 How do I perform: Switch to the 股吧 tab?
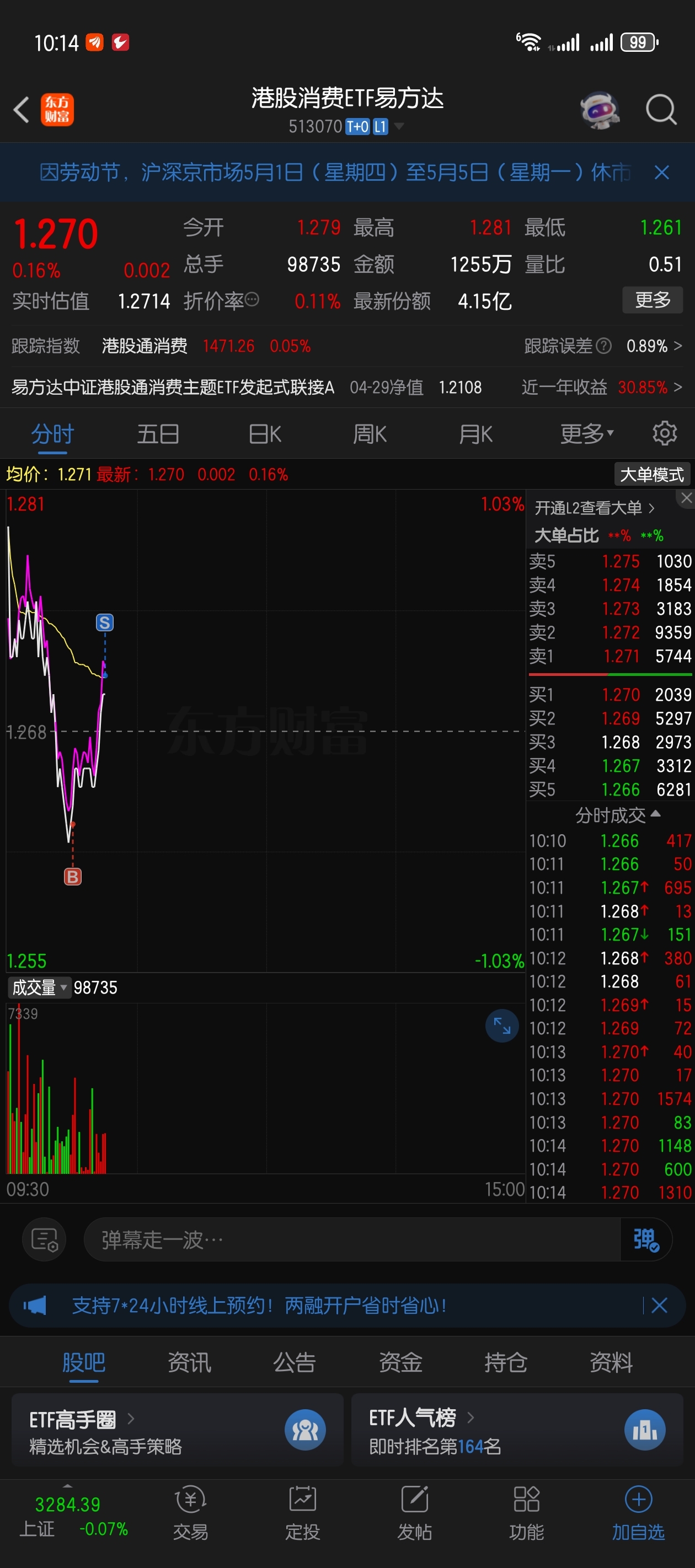[83, 1362]
